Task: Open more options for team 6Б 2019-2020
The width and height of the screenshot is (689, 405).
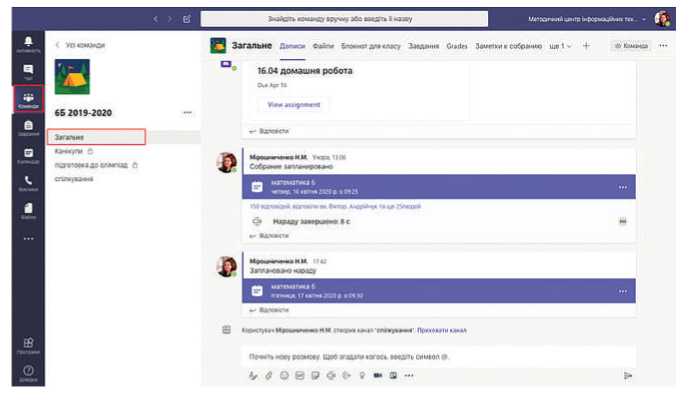Action: 187,112
